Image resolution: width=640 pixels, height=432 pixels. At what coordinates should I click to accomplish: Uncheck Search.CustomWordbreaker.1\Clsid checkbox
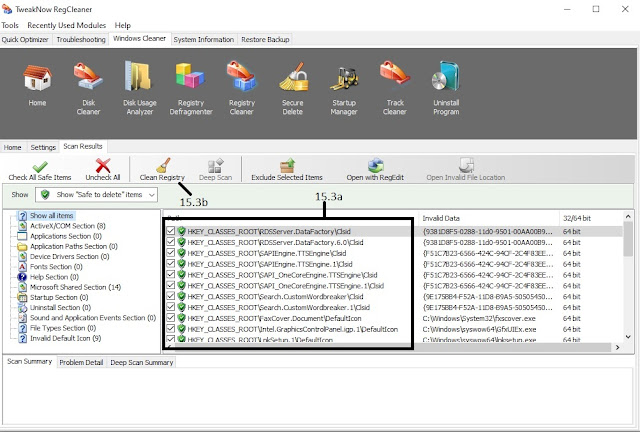(171, 307)
